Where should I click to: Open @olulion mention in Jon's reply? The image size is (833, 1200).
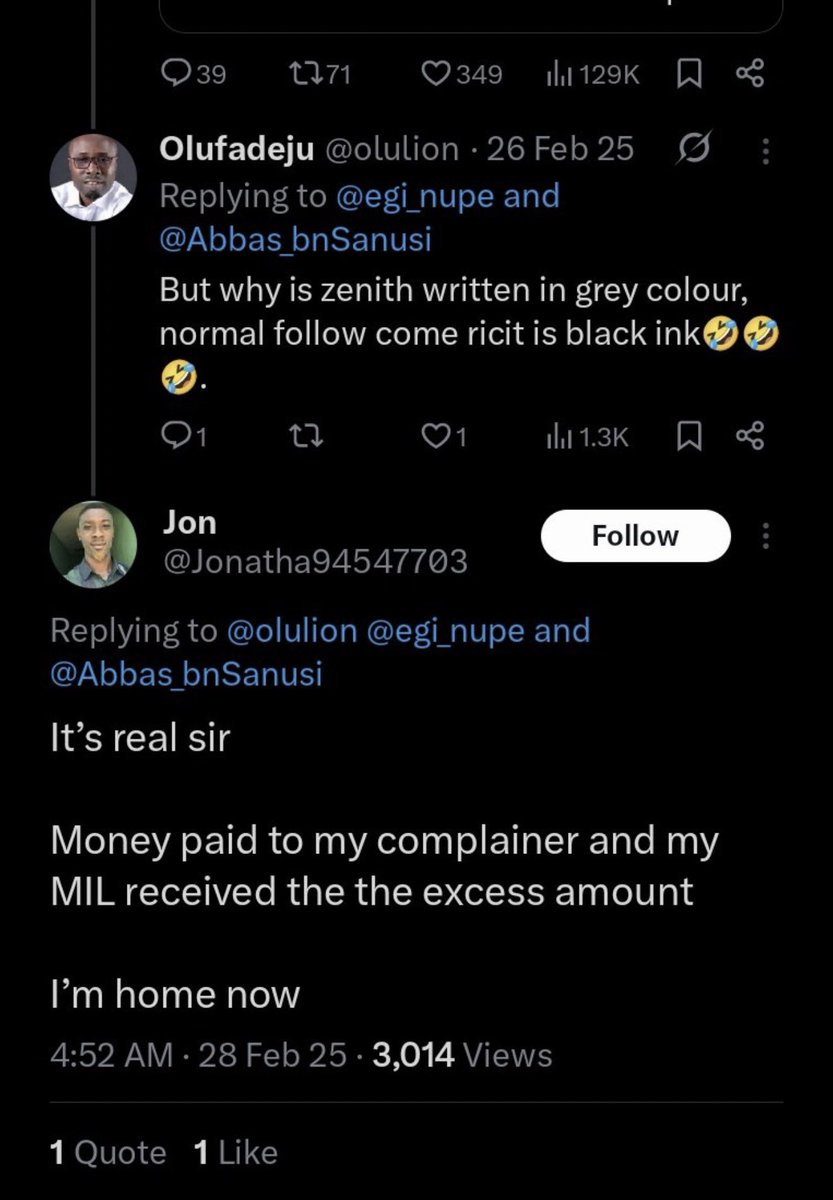tap(291, 631)
